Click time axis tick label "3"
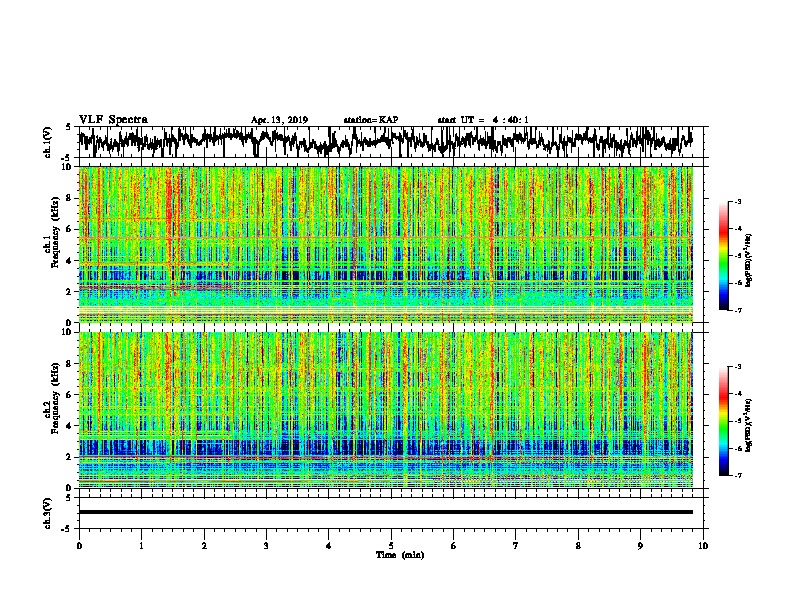The height and width of the screenshot is (612, 792). (x=266, y=546)
